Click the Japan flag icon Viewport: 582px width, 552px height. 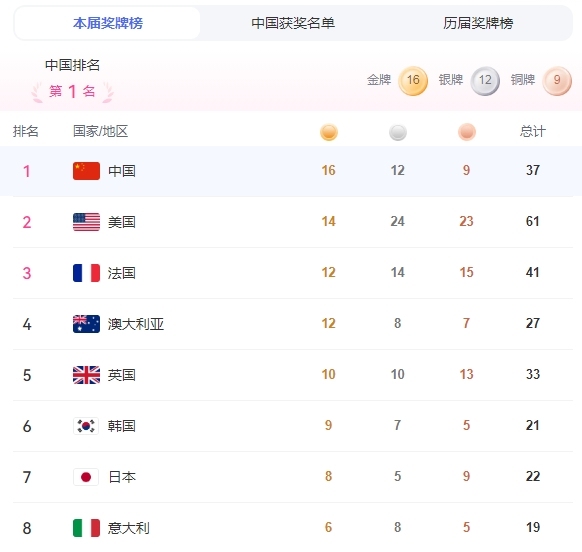pyautogui.click(x=86, y=477)
